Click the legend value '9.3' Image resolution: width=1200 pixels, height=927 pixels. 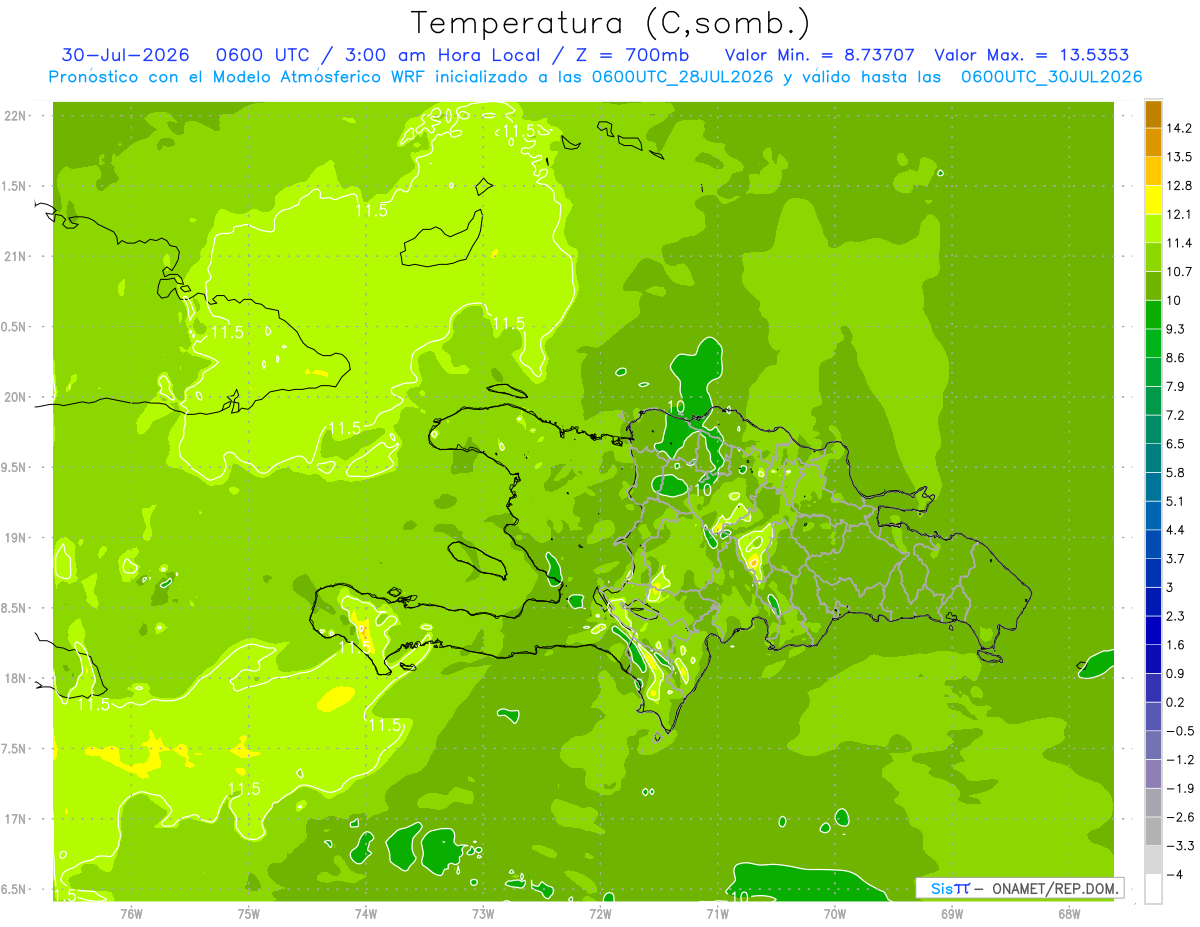(x=1176, y=329)
